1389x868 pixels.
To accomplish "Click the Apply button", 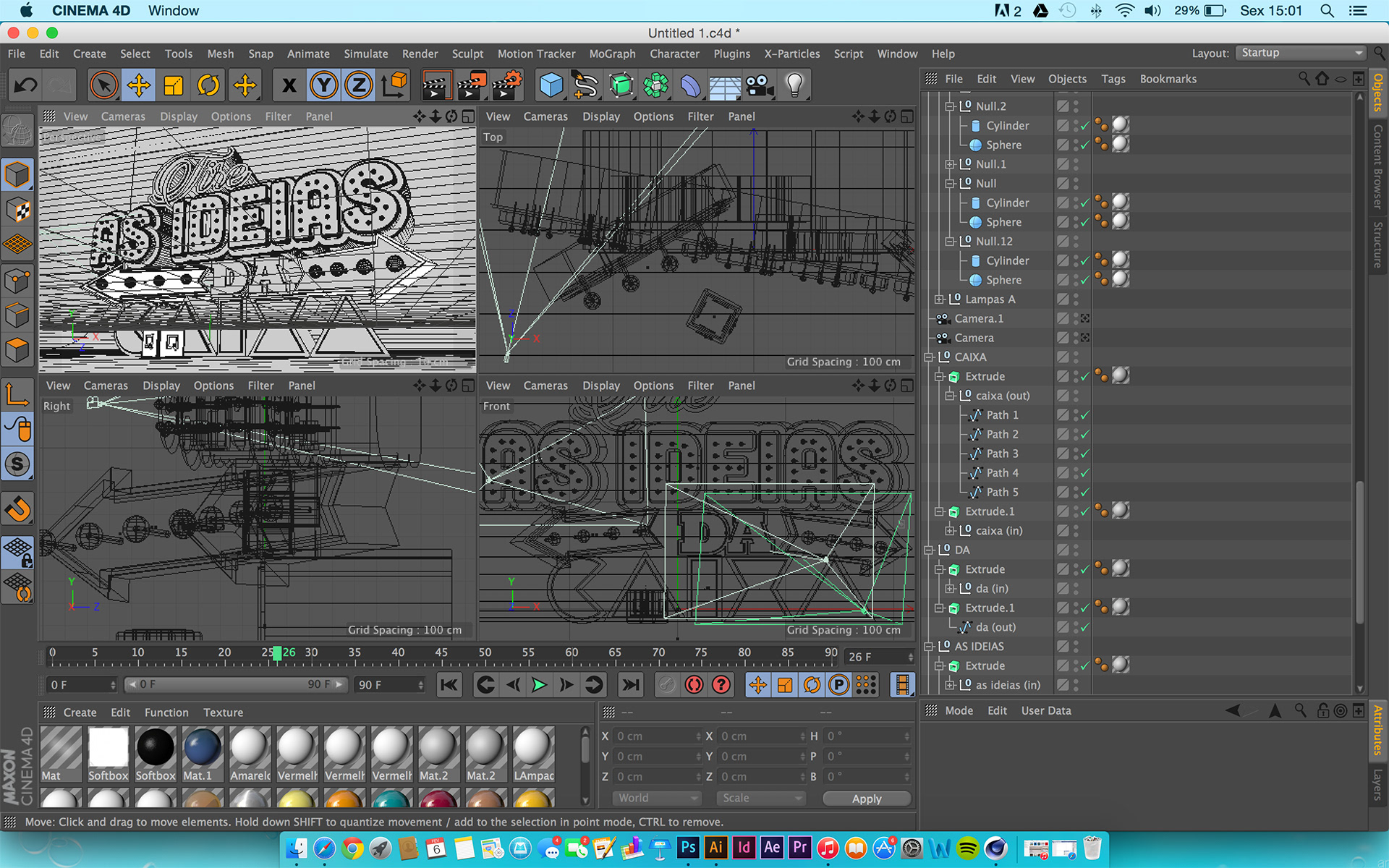I will pyautogui.click(x=866, y=799).
